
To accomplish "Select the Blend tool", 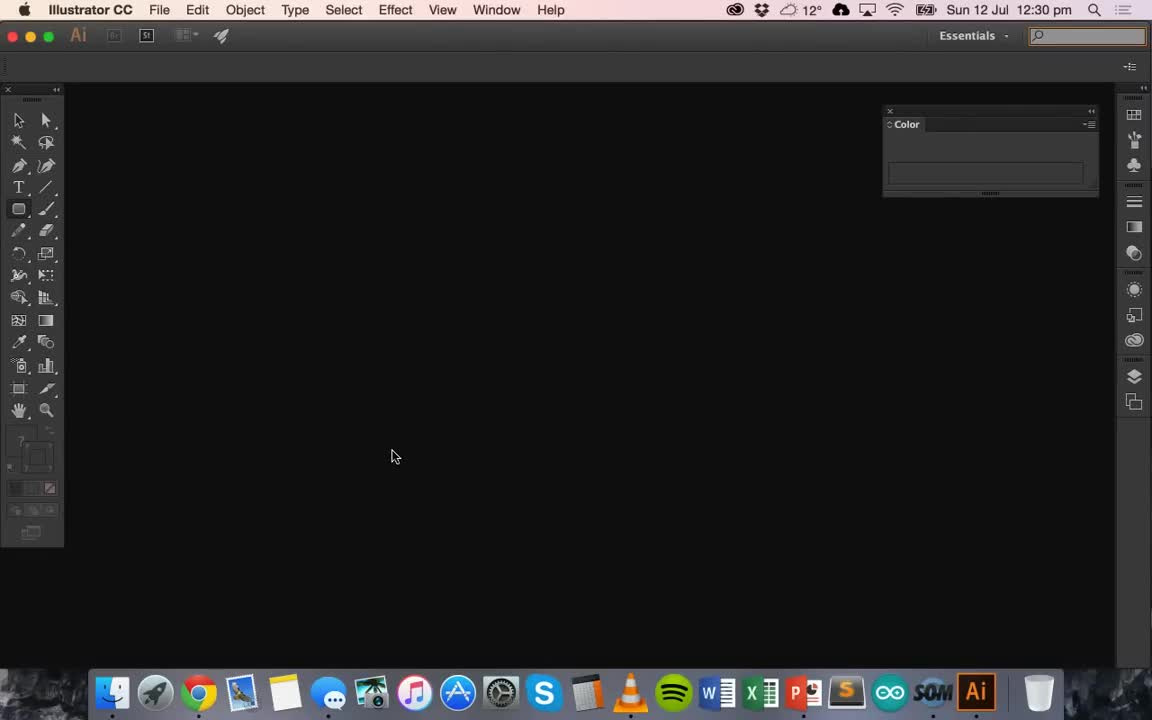I will click(x=46, y=342).
